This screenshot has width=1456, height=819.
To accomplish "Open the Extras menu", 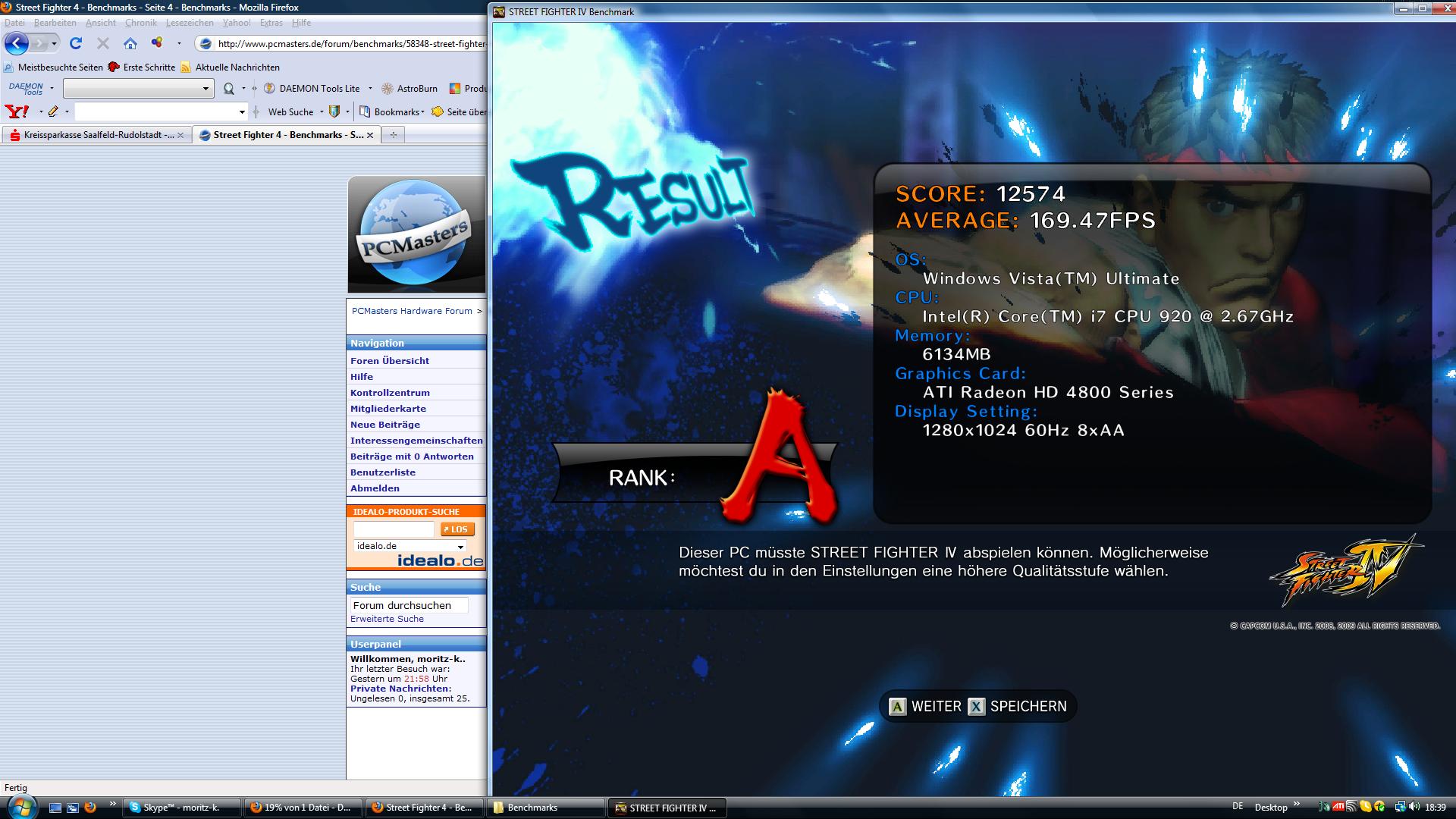I will coord(271,23).
